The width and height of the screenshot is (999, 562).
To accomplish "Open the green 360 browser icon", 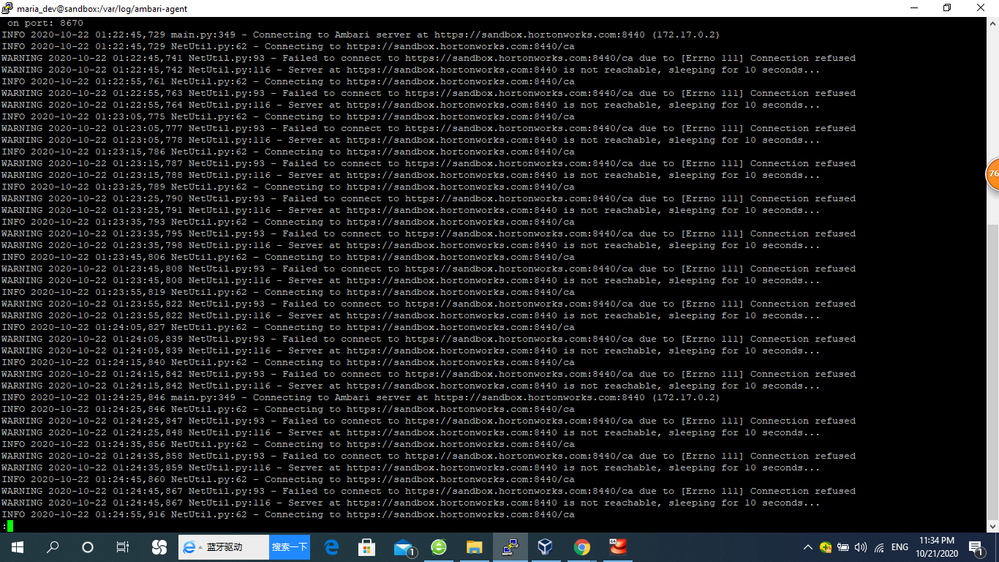I will [439, 547].
